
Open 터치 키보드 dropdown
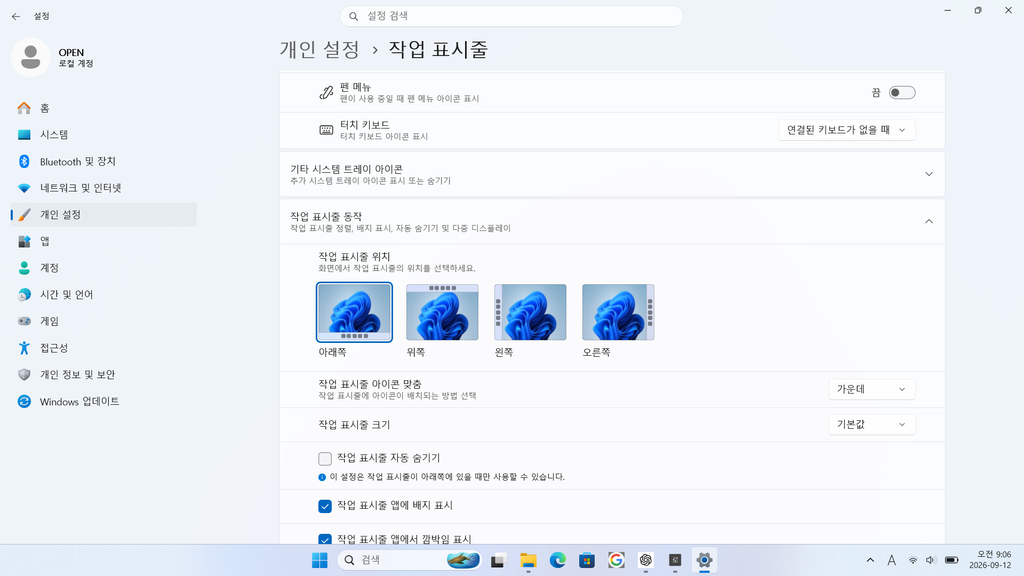point(846,130)
